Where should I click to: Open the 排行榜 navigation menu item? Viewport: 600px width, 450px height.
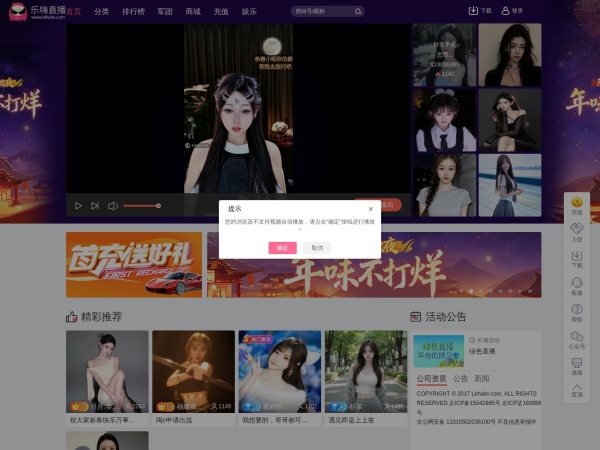(131, 12)
